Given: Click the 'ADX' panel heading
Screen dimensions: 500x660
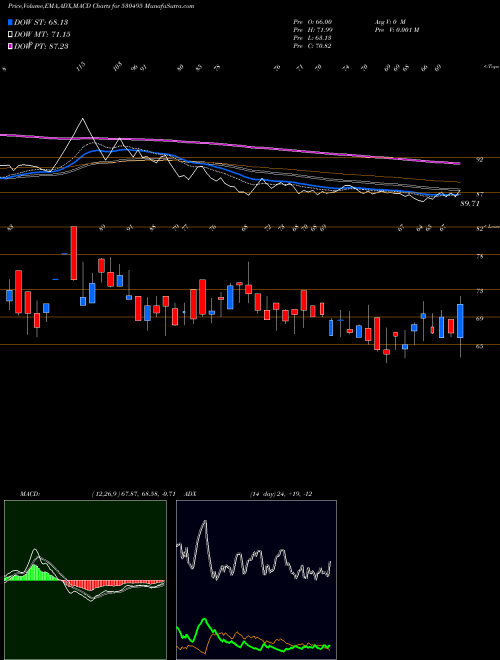Looking at the screenshot, I should click(189, 494).
